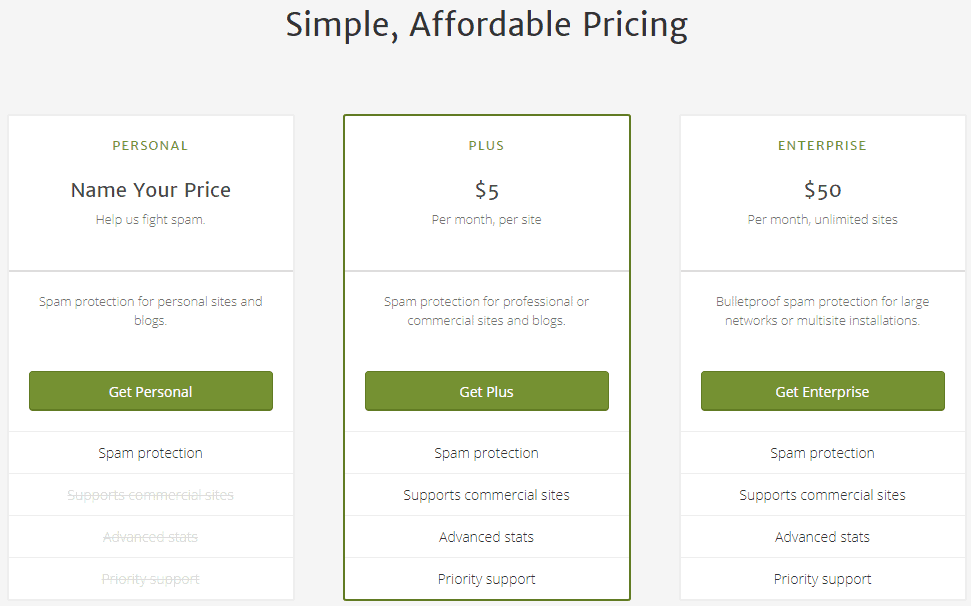The height and width of the screenshot is (606, 971).
Task: Click struck-through Advanced stats in Personal
Action: click(x=151, y=537)
